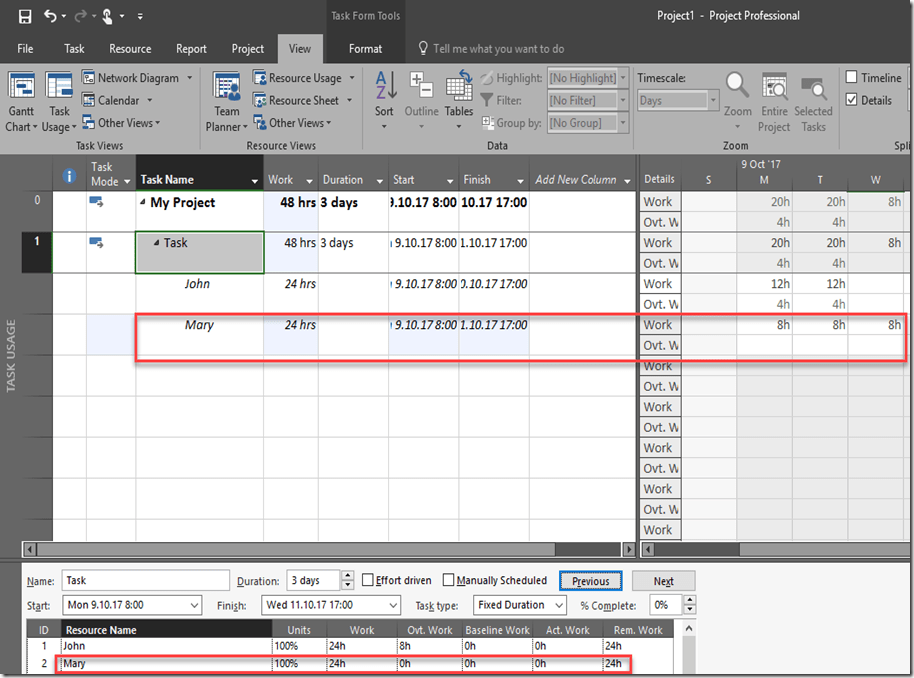Screen dimensions: 914x678
Task: Uncheck the Details checkbox
Action: point(852,100)
